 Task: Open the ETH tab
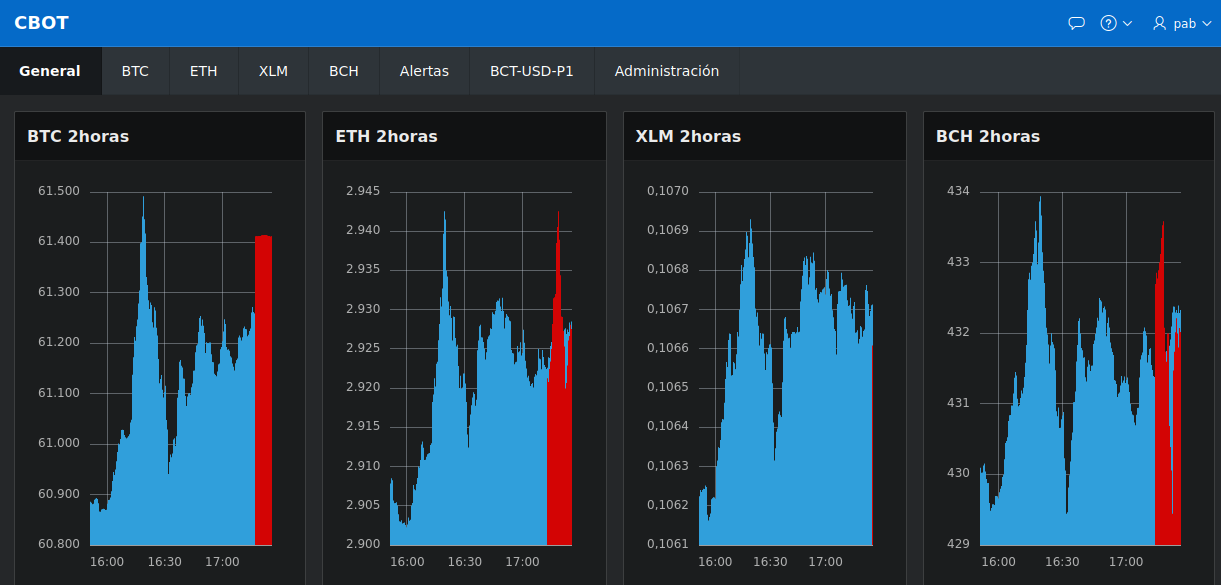[203, 70]
